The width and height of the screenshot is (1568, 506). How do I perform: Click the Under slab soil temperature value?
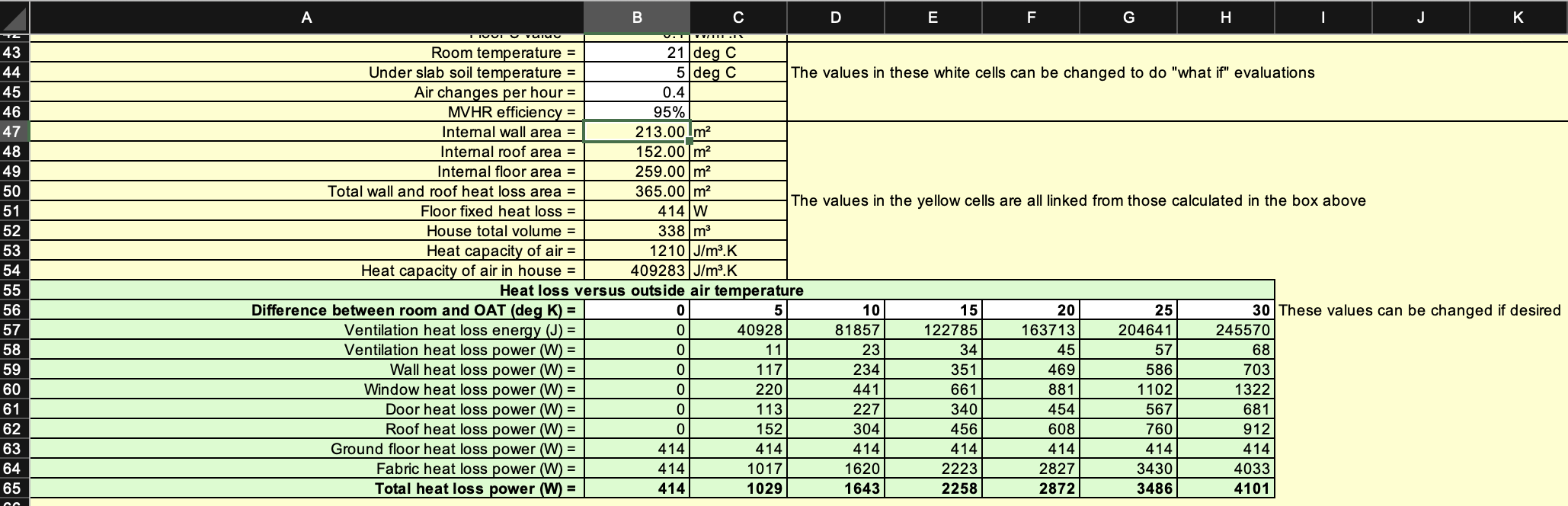(637, 72)
